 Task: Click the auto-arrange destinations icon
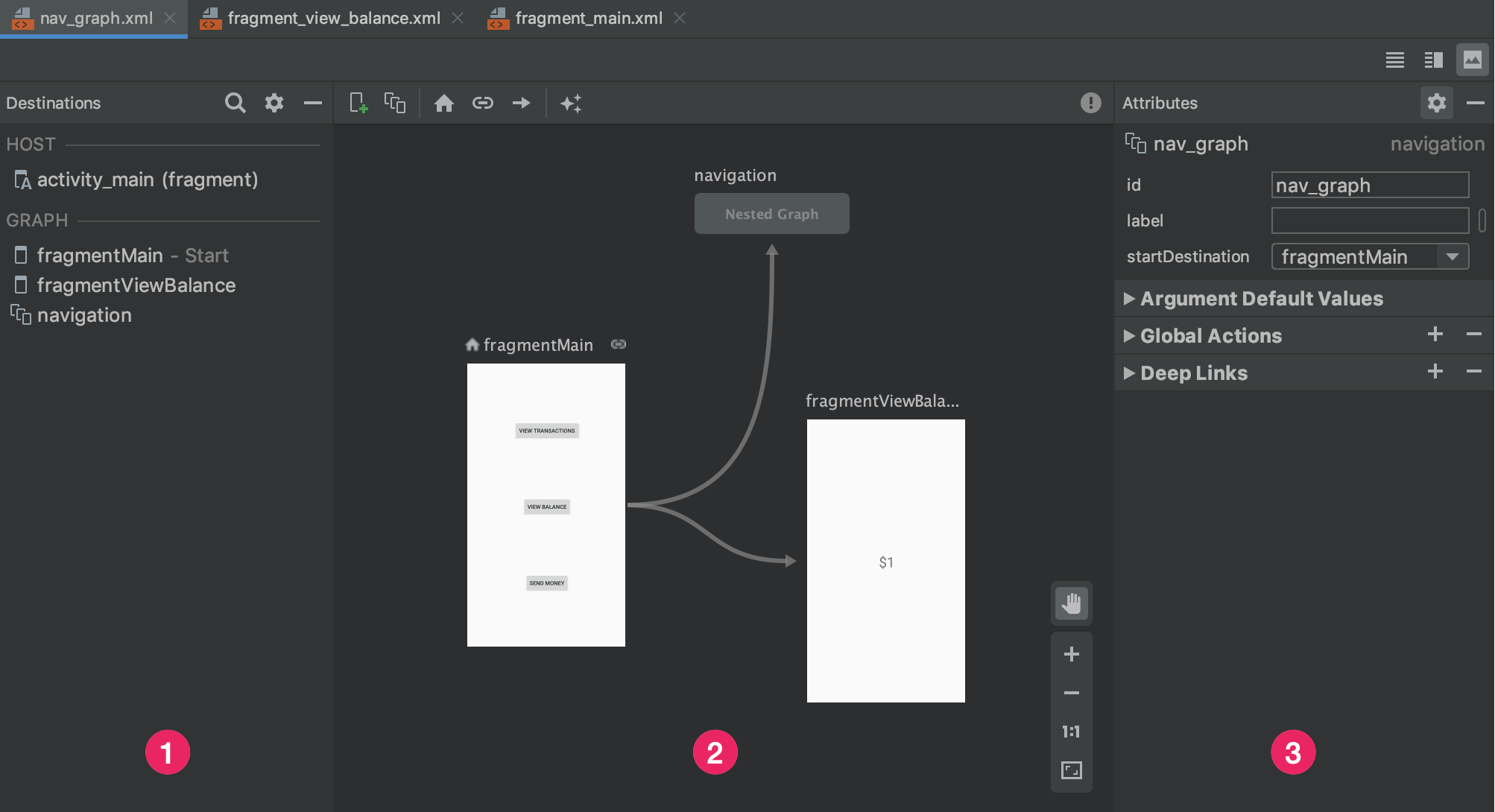[x=572, y=102]
